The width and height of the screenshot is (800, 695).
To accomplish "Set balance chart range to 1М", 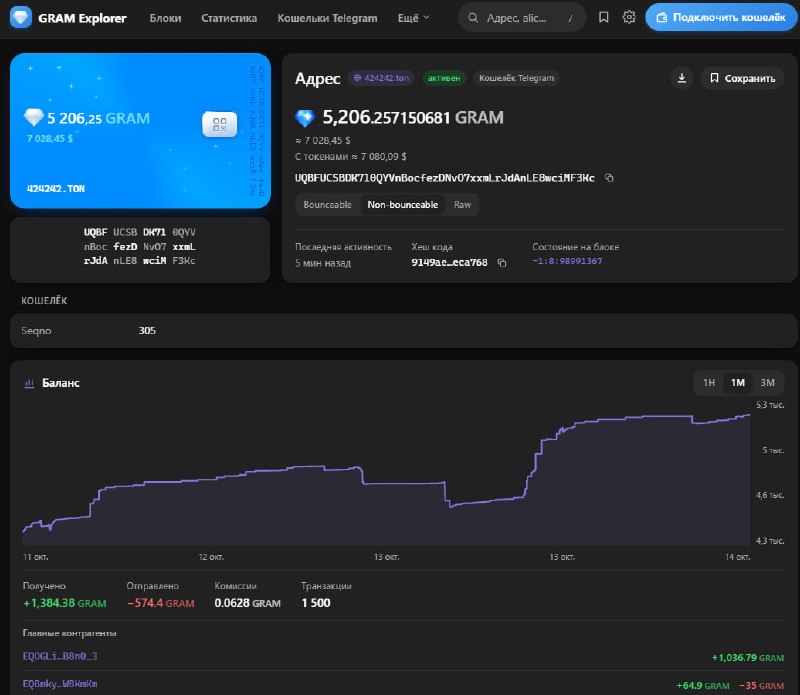I will coord(738,383).
